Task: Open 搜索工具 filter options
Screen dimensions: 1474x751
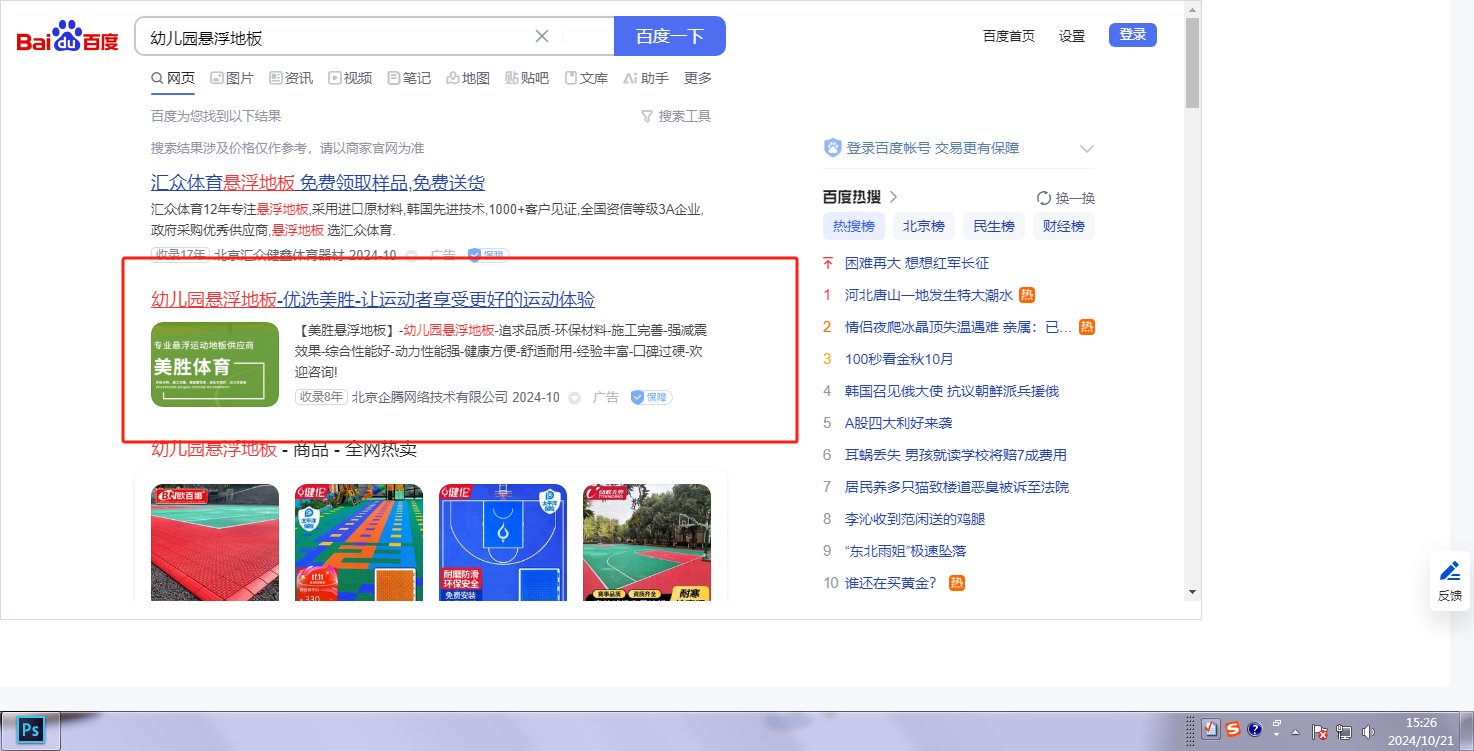Action: tap(676, 116)
